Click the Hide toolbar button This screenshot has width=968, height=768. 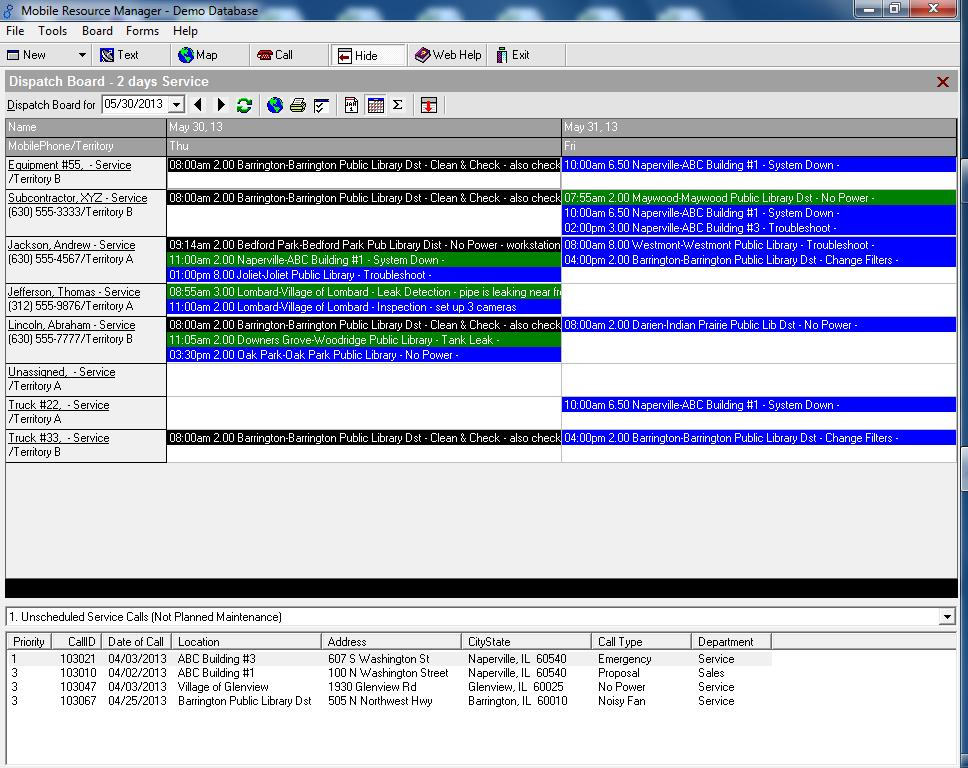(x=367, y=56)
